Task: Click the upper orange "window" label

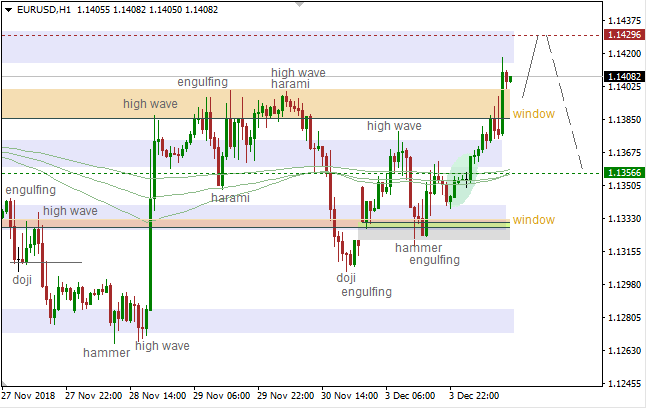Action: [533, 114]
